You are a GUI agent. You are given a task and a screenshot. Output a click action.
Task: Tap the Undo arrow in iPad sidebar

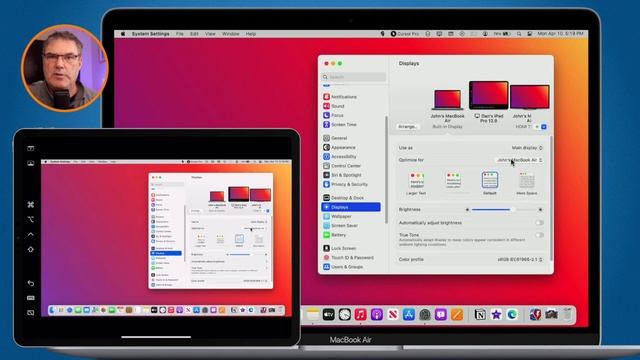tap(31, 283)
